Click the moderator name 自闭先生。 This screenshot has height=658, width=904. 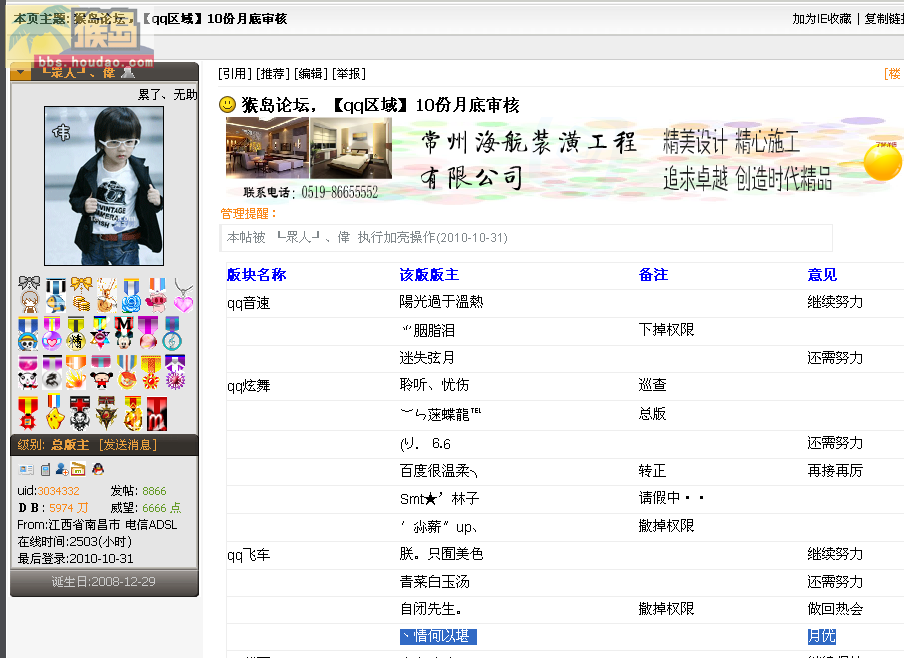click(431, 609)
